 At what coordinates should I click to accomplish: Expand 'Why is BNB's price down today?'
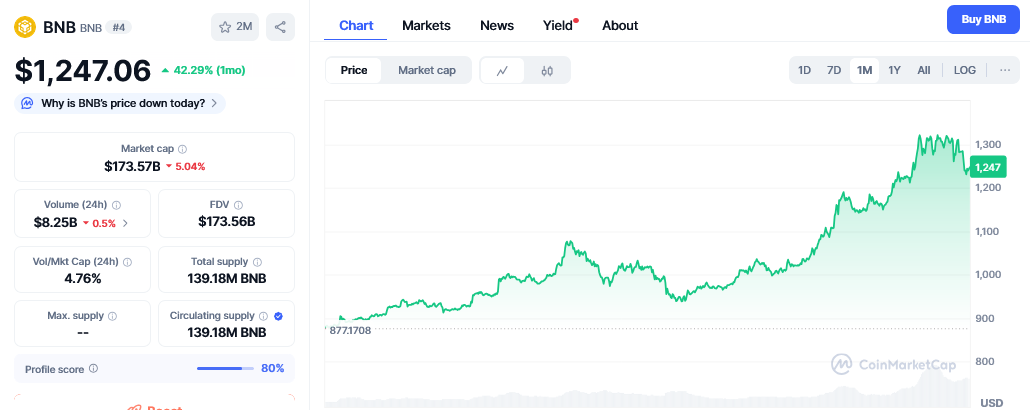pyautogui.click(x=120, y=103)
